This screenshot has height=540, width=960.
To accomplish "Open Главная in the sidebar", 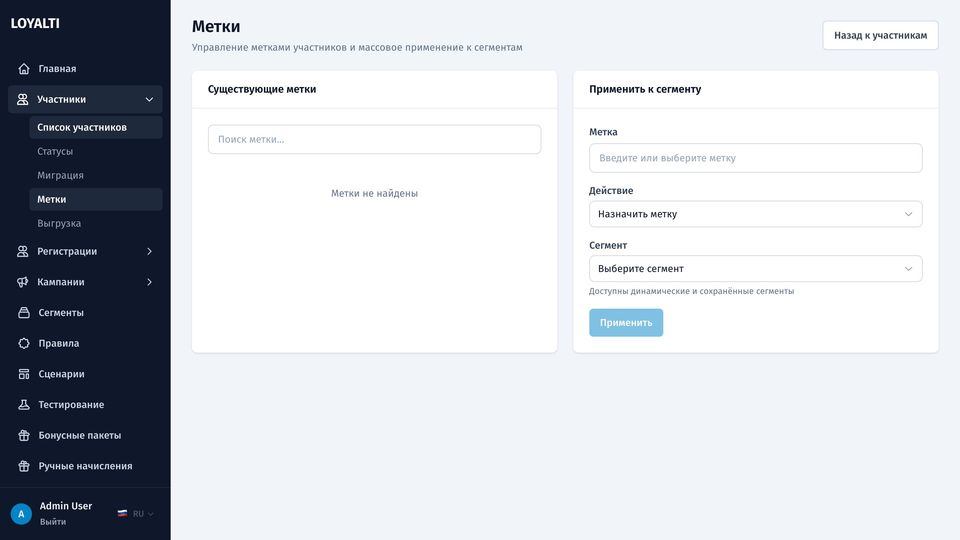I will pos(85,69).
